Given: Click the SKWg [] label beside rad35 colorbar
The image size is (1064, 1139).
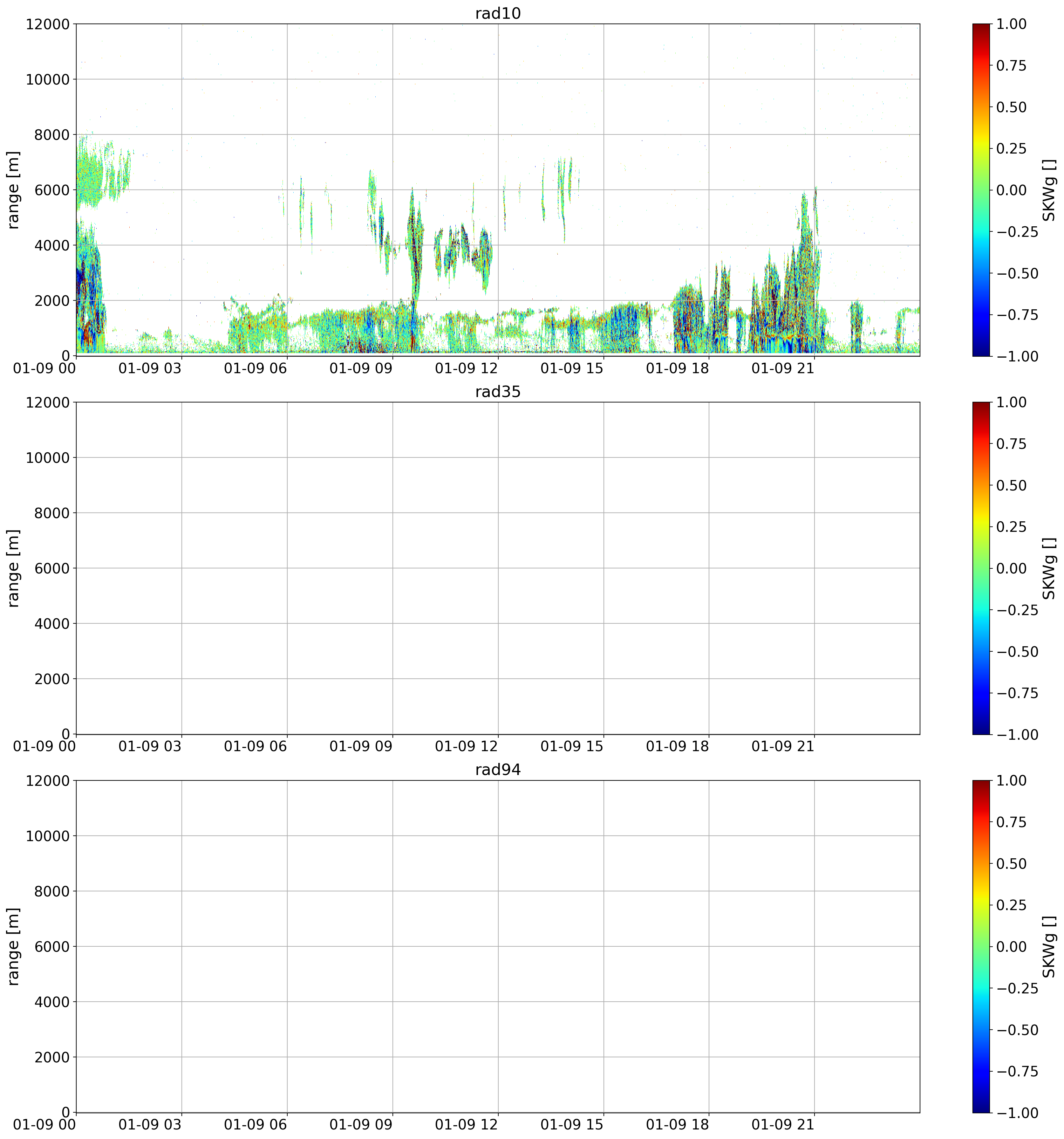Looking at the screenshot, I should point(1048,568).
